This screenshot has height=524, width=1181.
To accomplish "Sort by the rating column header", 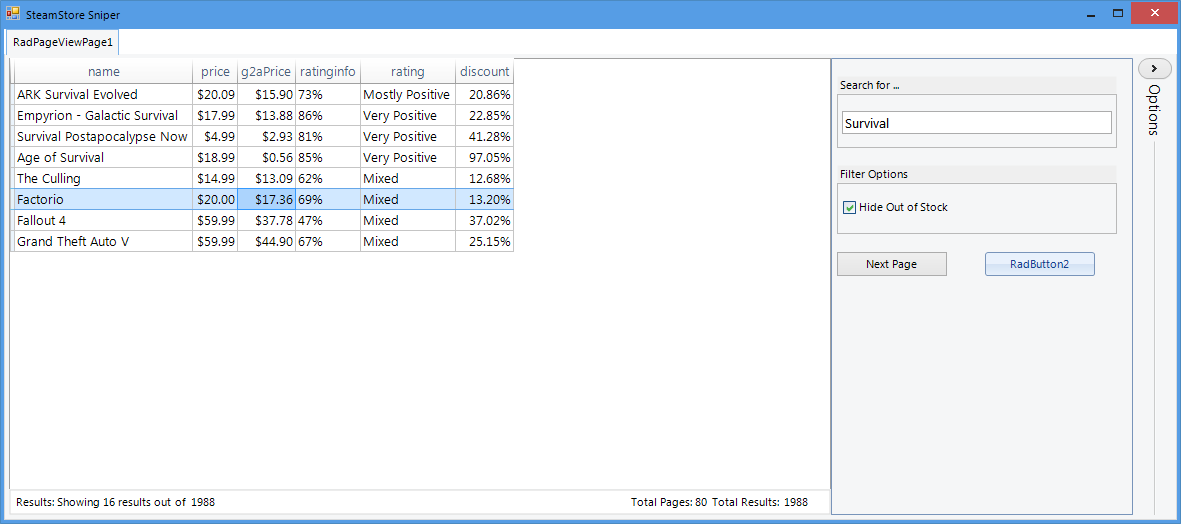I will [408, 72].
